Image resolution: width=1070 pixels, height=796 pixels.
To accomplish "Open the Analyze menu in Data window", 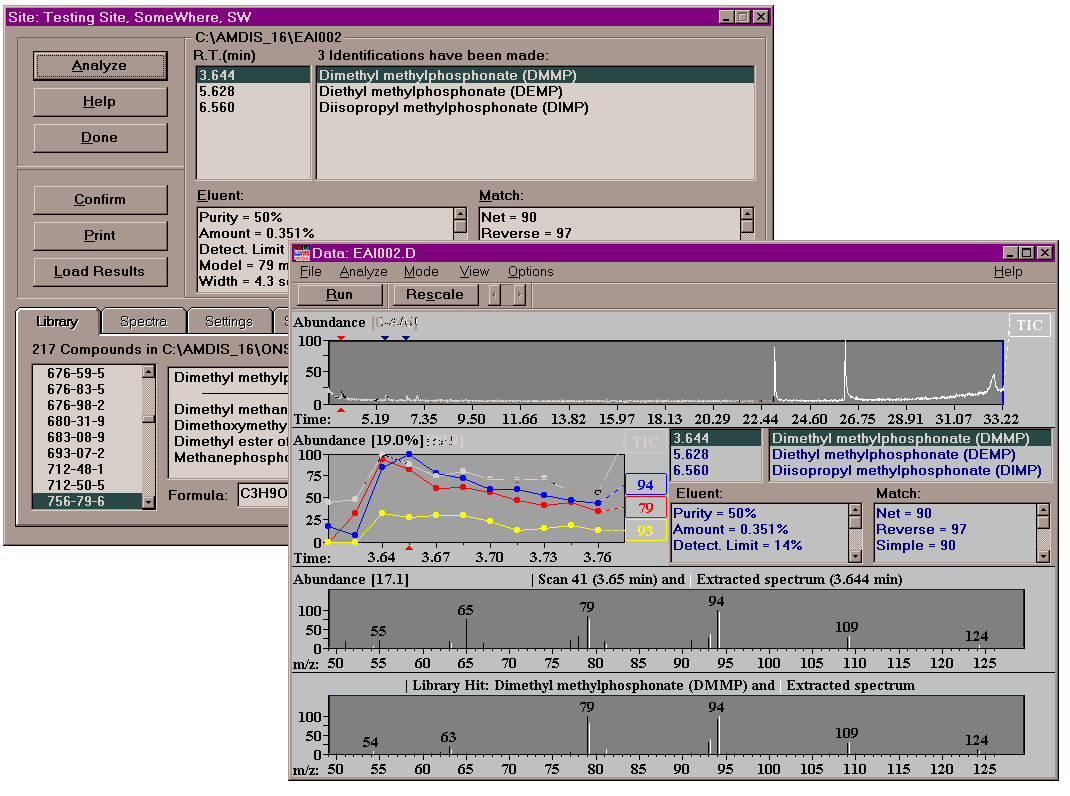I will [x=363, y=271].
